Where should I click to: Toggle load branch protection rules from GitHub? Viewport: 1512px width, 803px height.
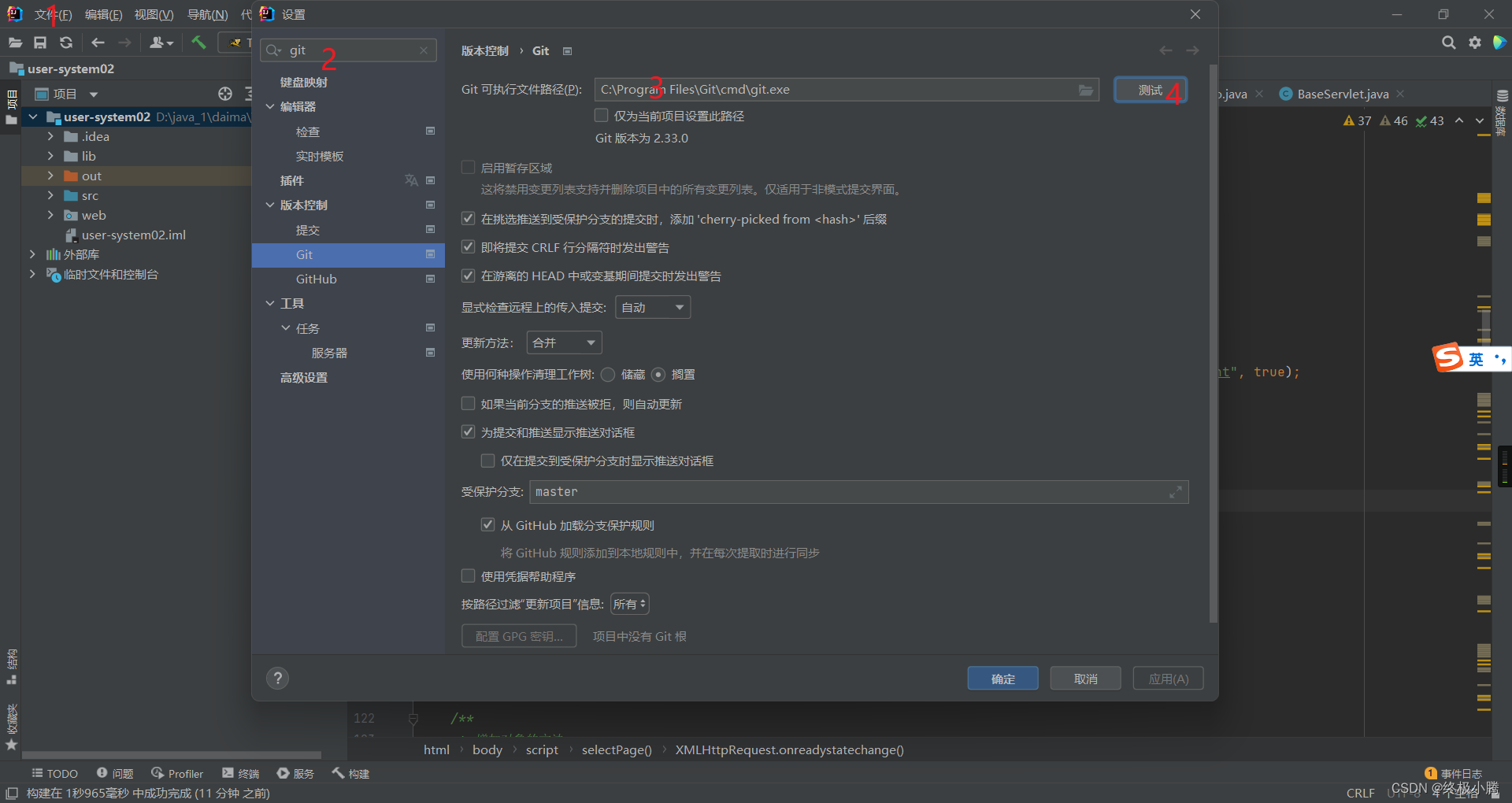488,525
